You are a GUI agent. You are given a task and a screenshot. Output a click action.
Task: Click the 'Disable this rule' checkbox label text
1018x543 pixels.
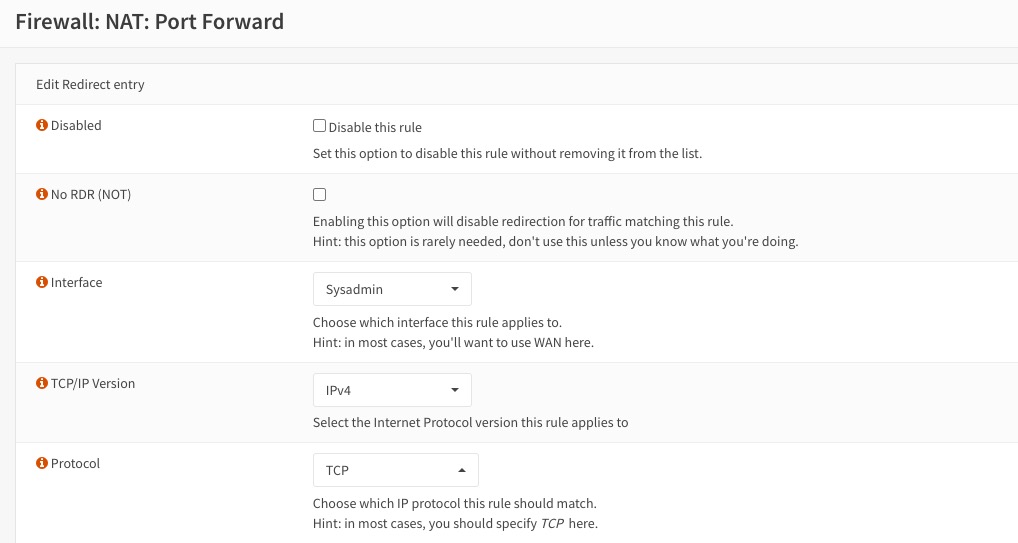375,127
